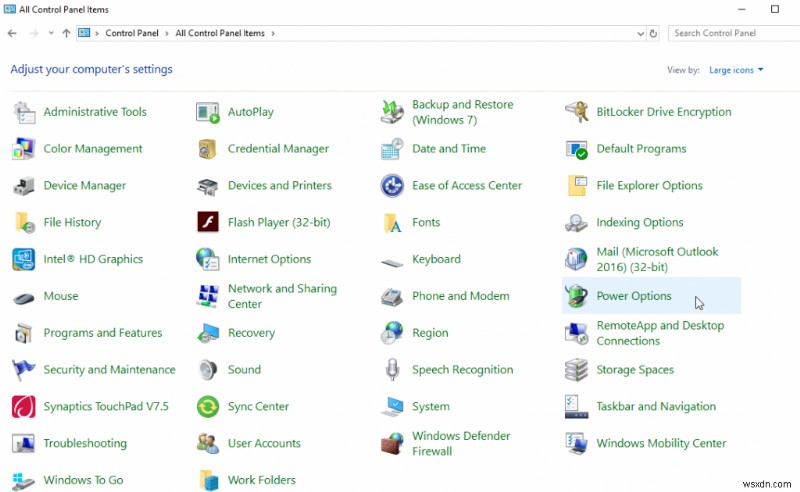
Task: Open the User Accounts link
Action: (264, 444)
